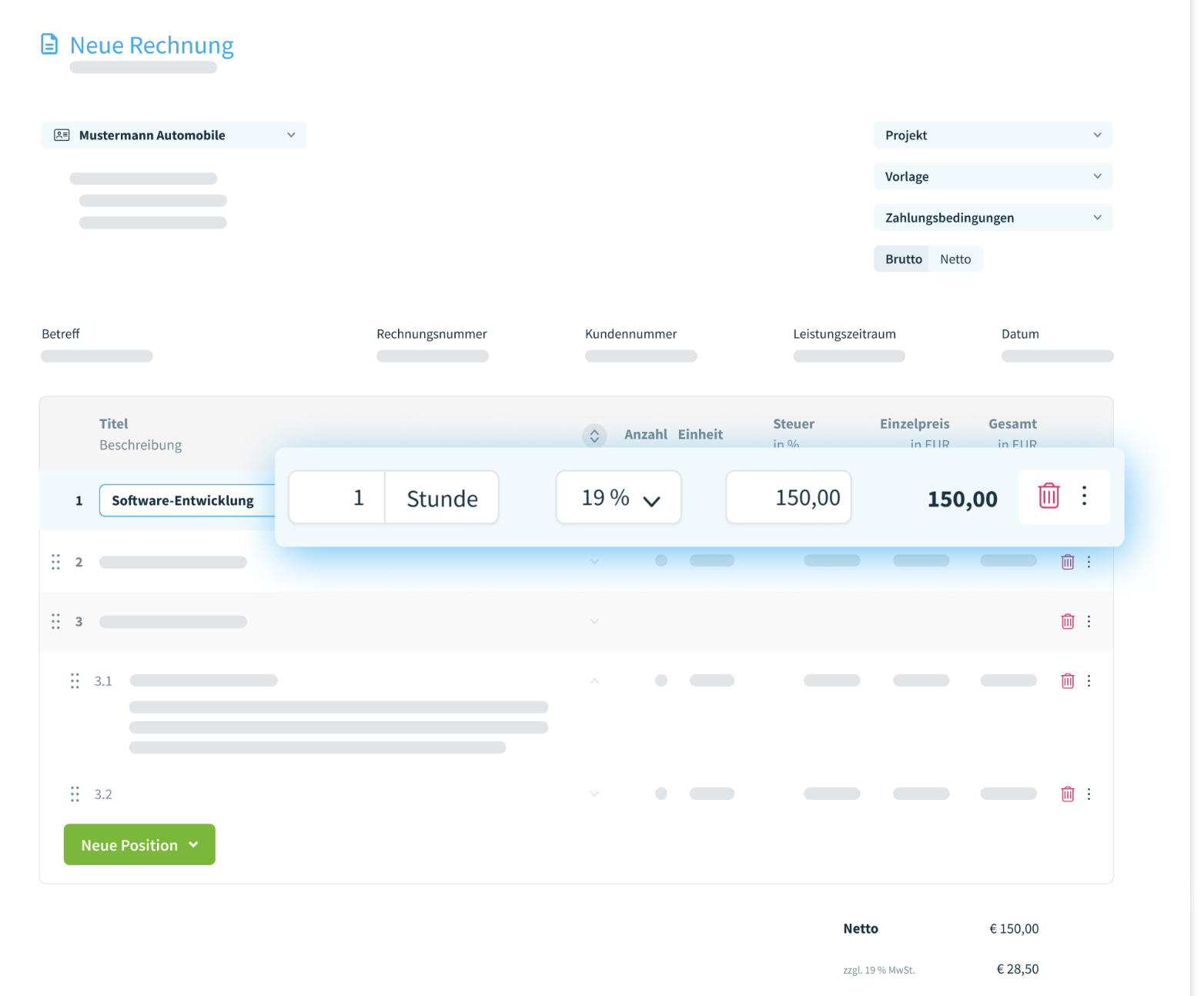Edit the Software-Entwicklung title field
Image resolution: width=1204 pixels, height=996 pixels.
pyautogui.click(x=185, y=500)
